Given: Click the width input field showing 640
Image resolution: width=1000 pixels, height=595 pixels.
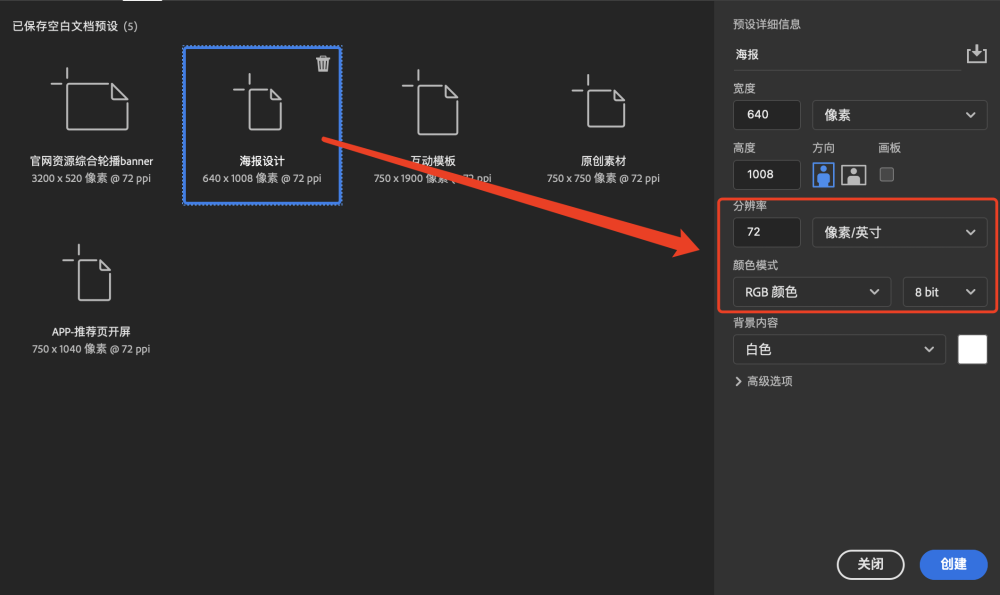Looking at the screenshot, I should (766, 115).
